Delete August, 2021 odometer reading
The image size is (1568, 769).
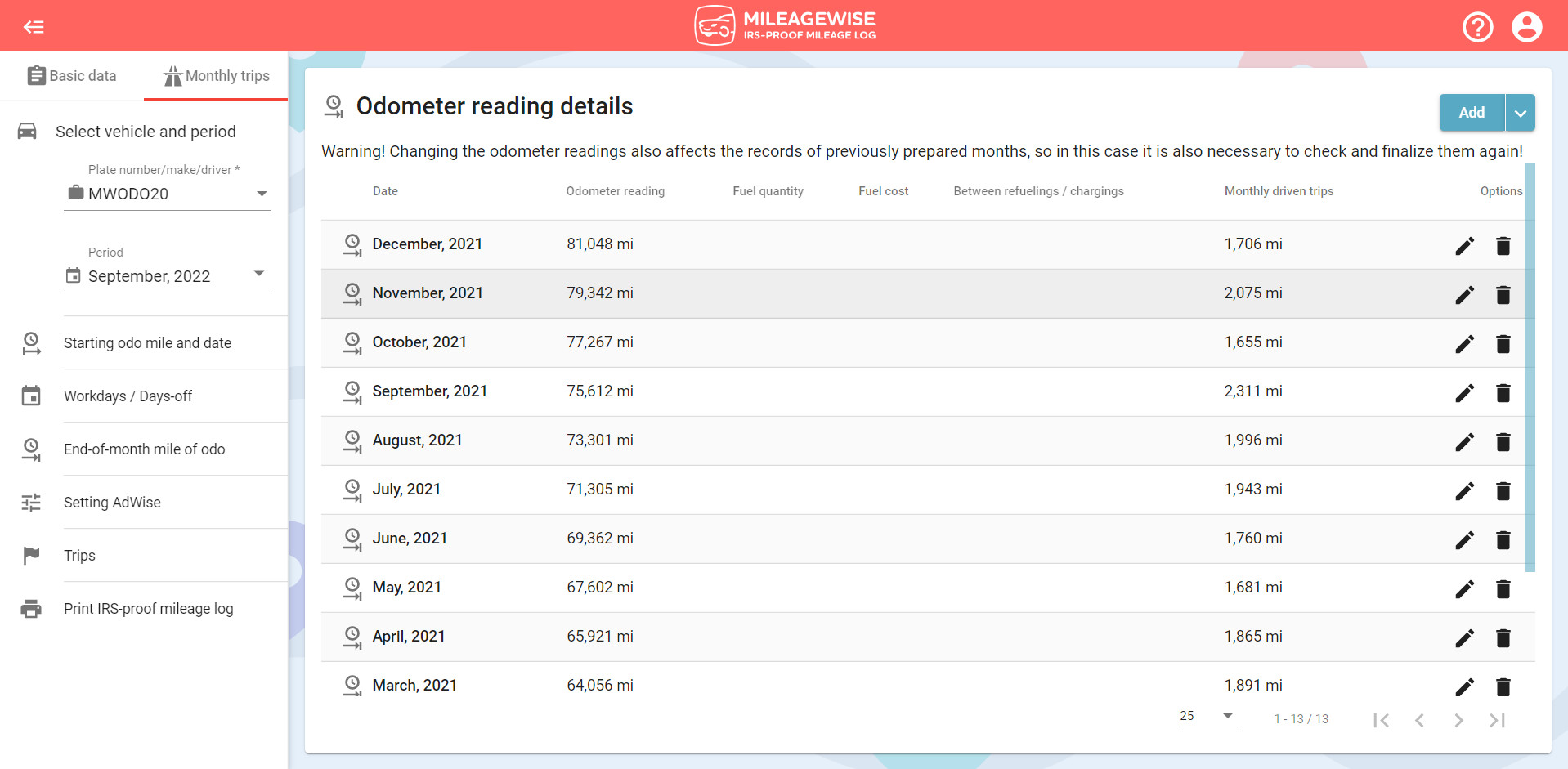(1503, 441)
